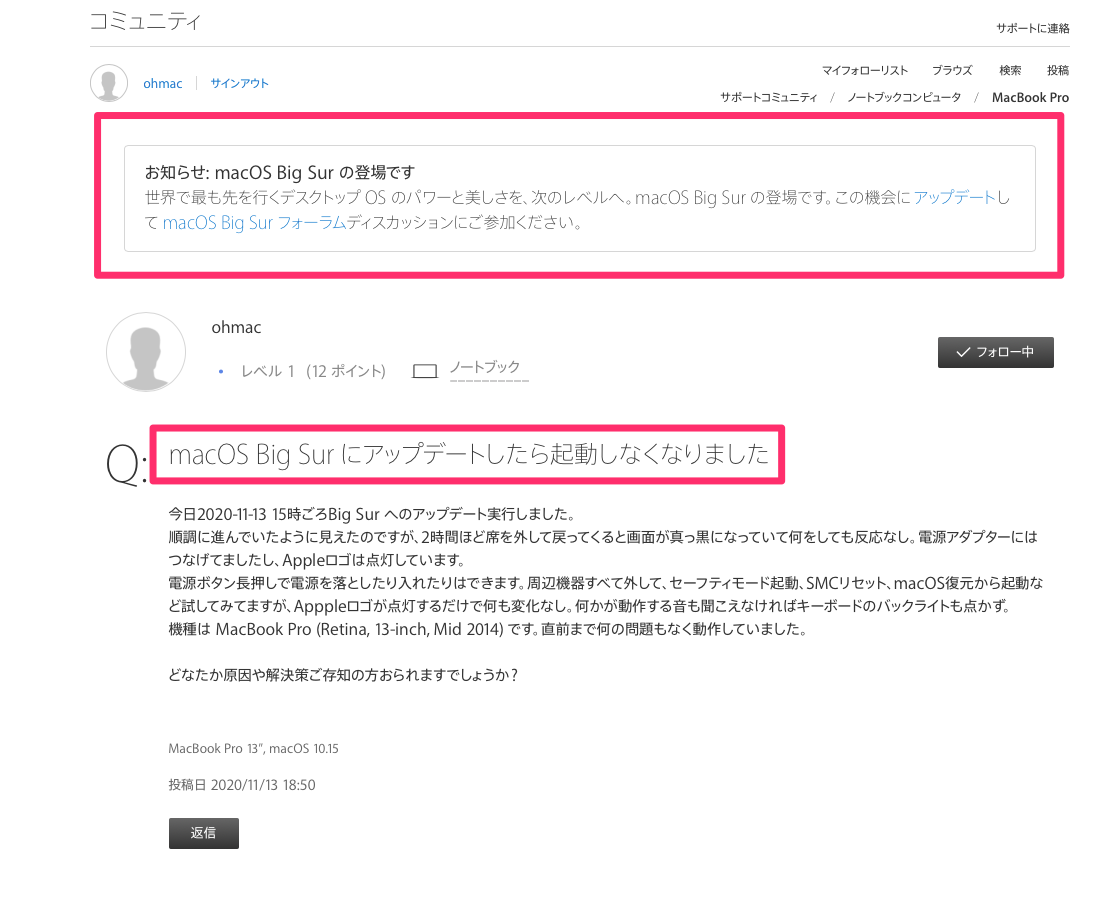The width and height of the screenshot is (1108, 921).
Task: Click the line どなたか原因や解決策ご存知の方
Action: point(343,675)
